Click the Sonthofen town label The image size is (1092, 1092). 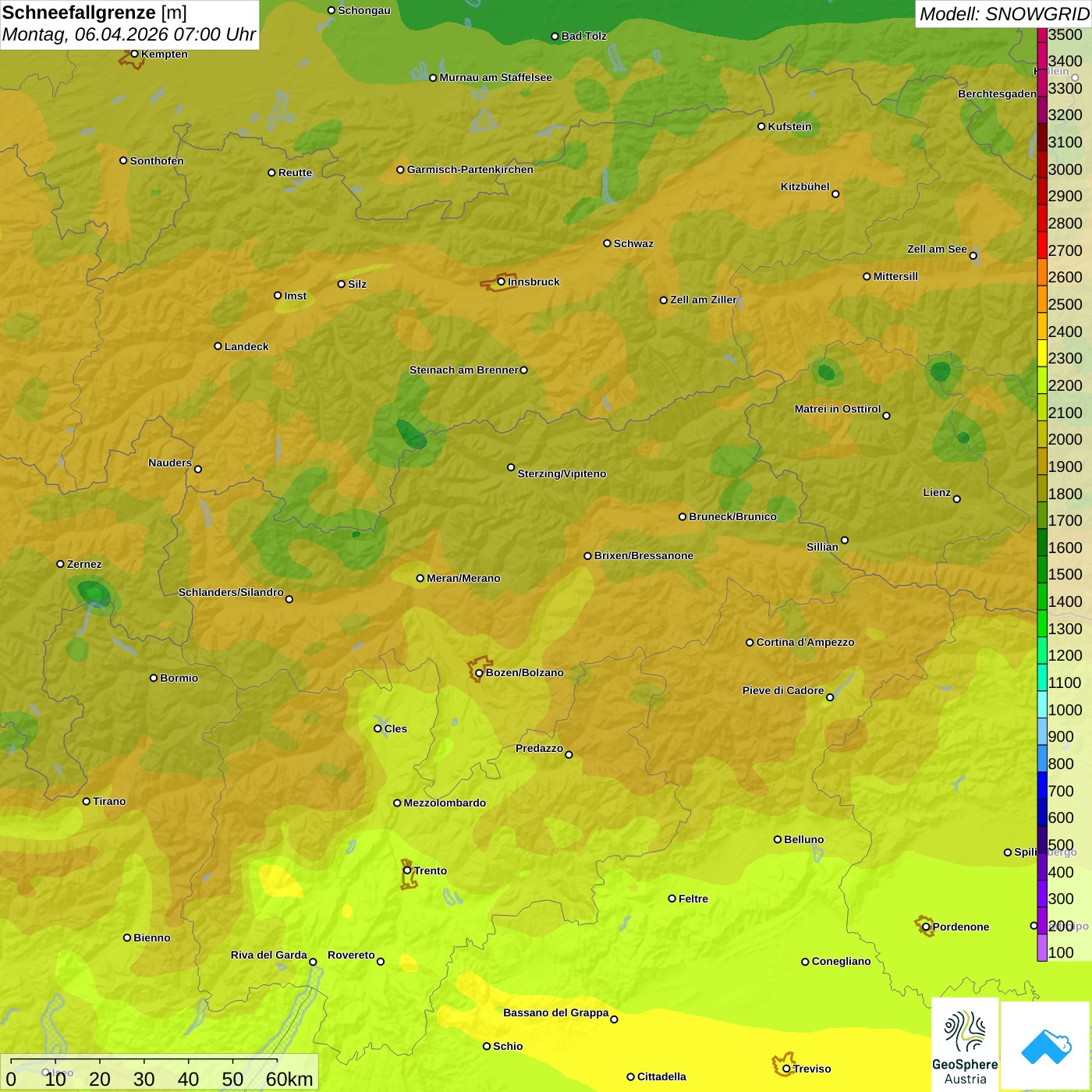click(157, 161)
